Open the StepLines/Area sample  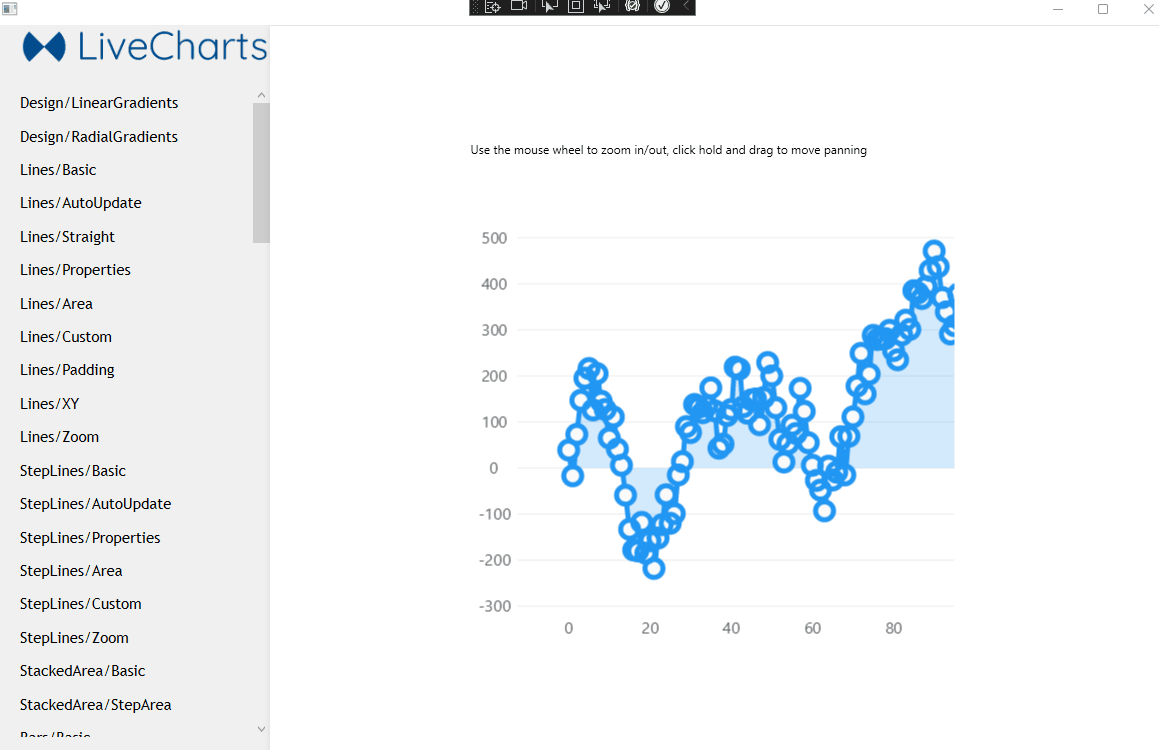(71, 570)
